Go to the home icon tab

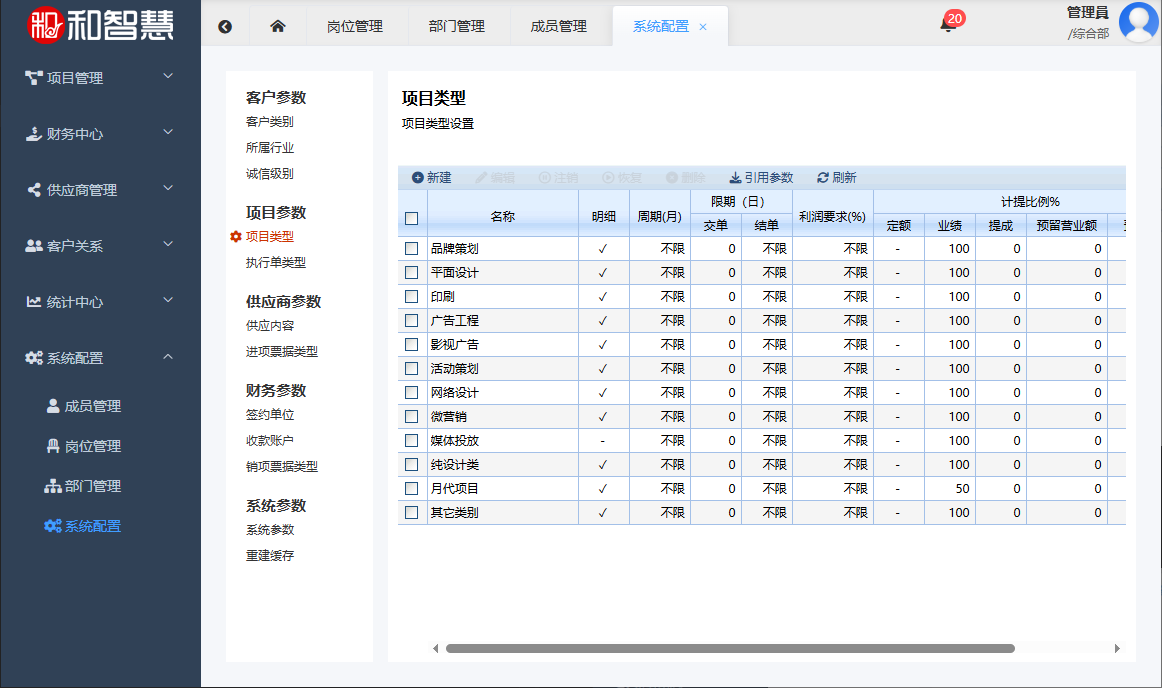pos(278,26)
